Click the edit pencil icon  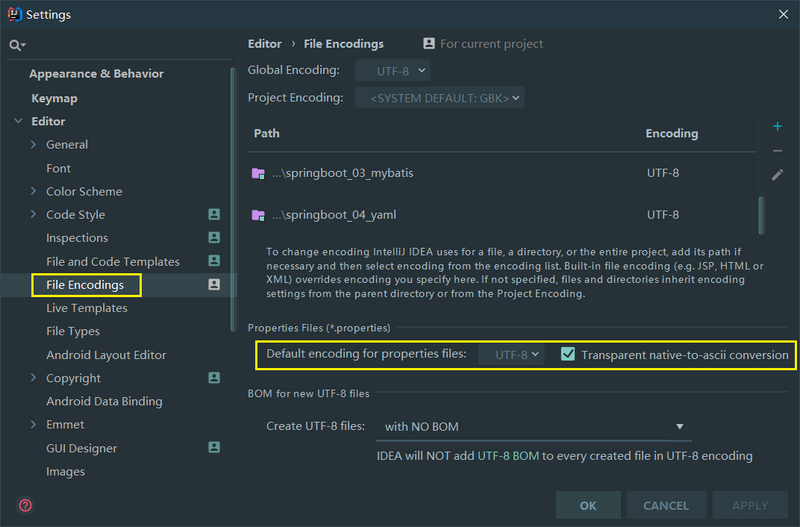pos(777,175)
